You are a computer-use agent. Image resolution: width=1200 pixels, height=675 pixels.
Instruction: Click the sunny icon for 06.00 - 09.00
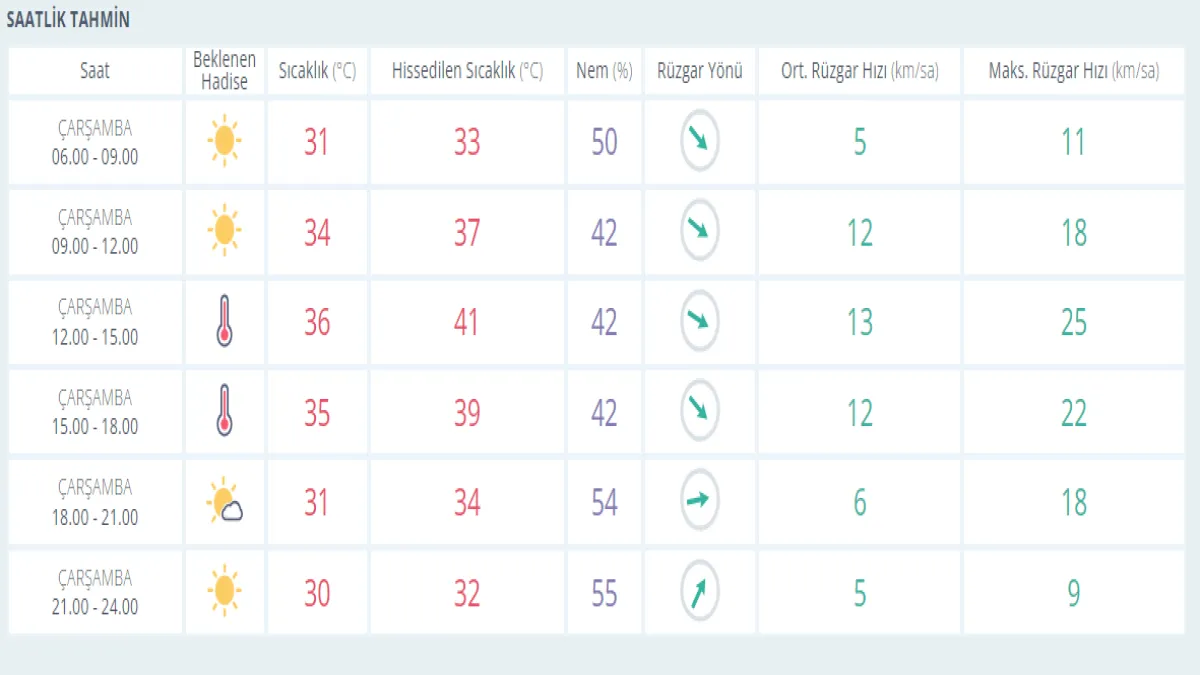(x=224, y=141)
